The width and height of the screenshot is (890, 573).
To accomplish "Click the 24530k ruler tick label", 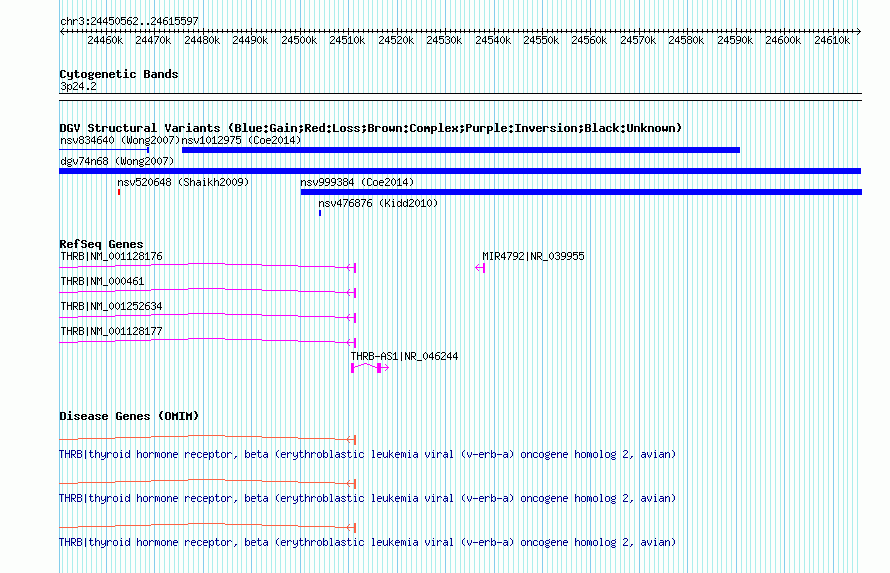I will click(x=444, y=40).
